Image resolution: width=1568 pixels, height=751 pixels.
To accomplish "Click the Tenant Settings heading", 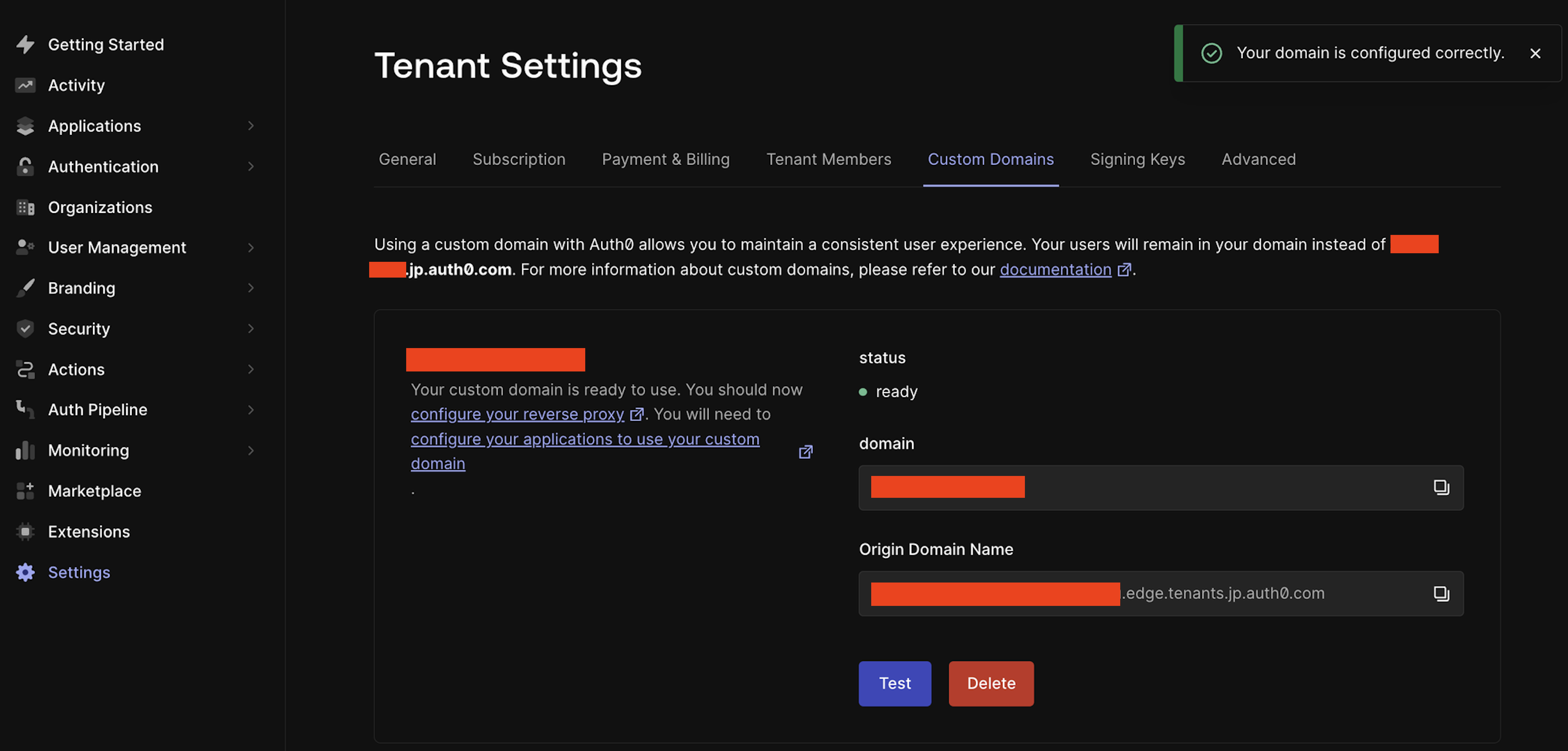I will pos(508,66).
